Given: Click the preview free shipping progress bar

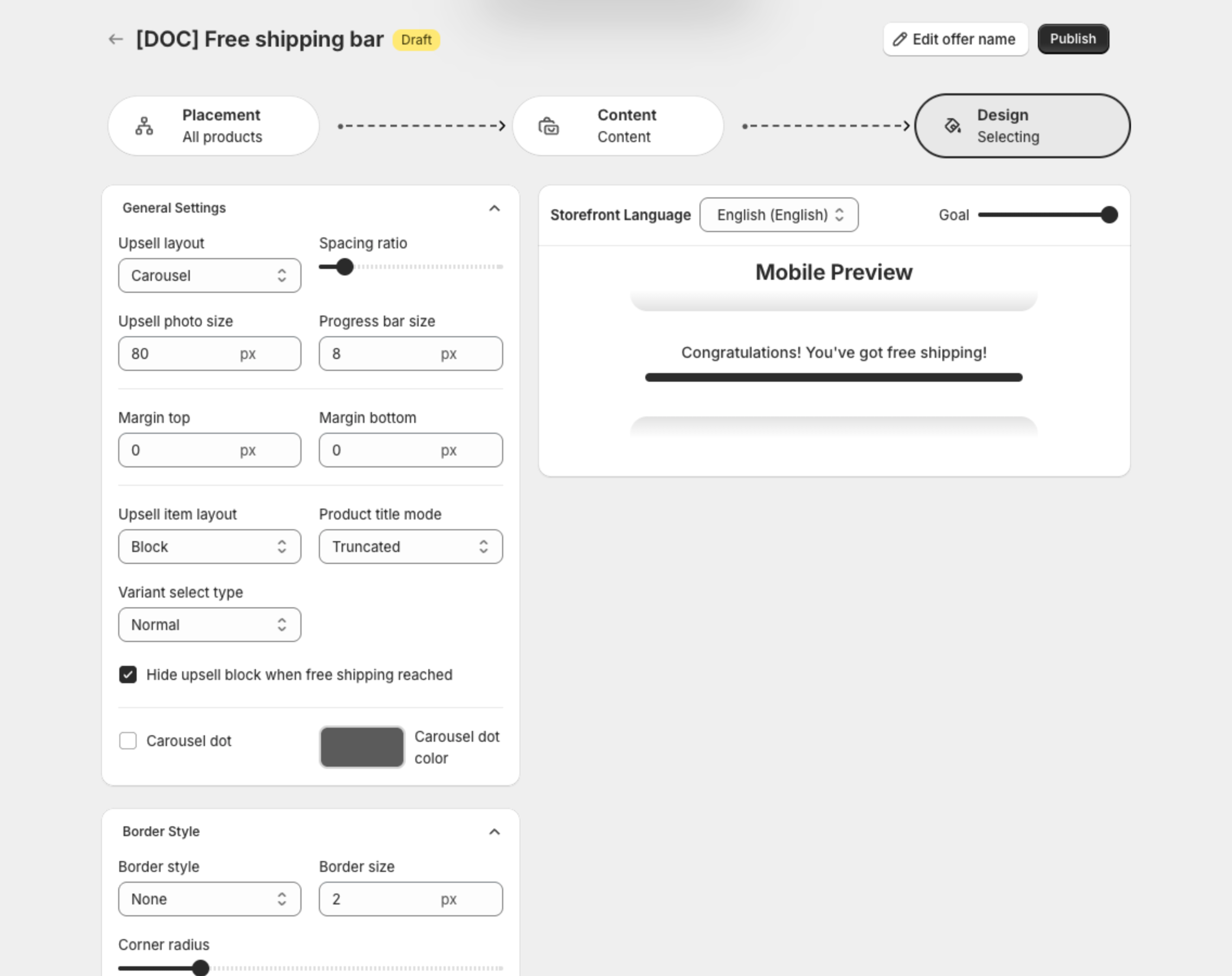Looking at the screenshot, I should click(833, 377).
